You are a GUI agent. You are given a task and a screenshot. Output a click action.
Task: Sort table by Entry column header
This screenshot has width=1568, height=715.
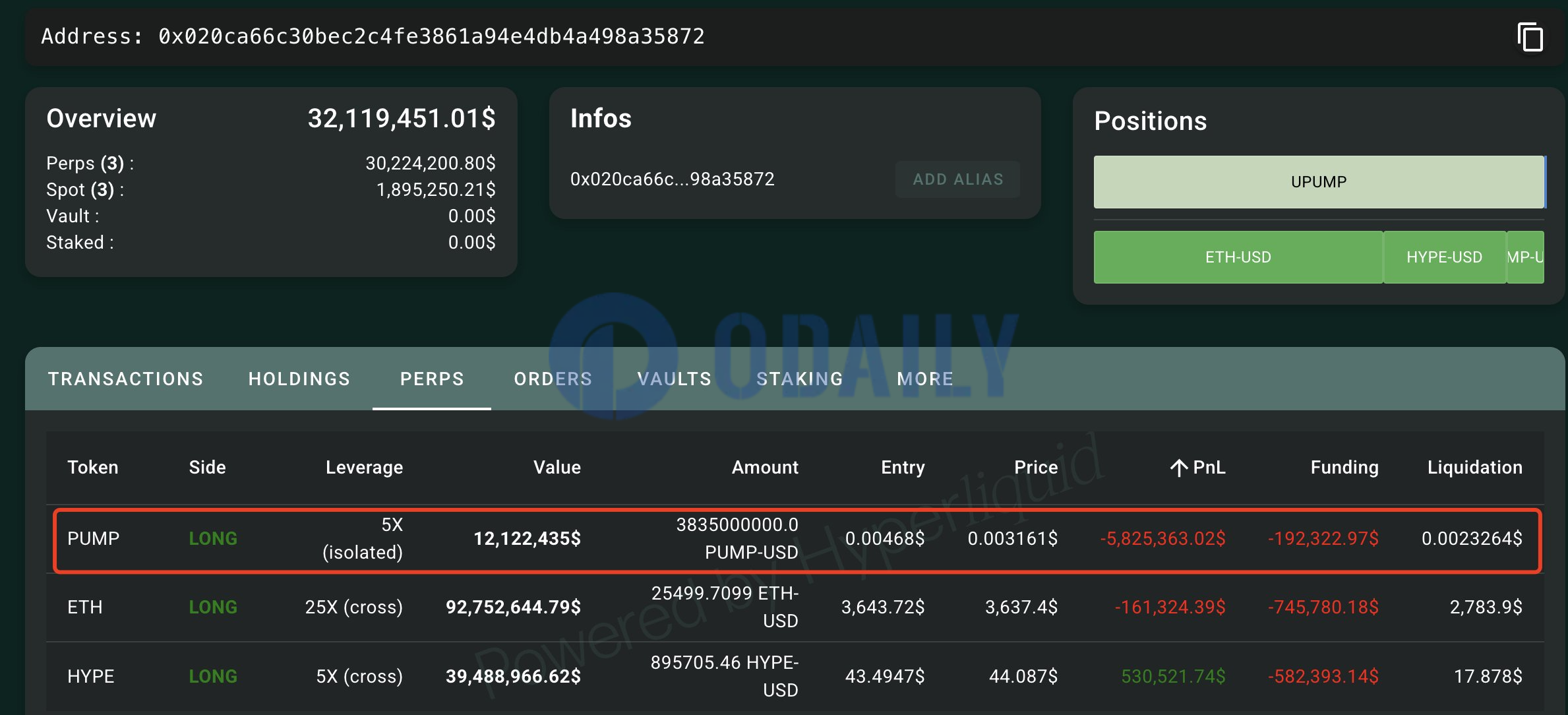click(x=903, y=468)
